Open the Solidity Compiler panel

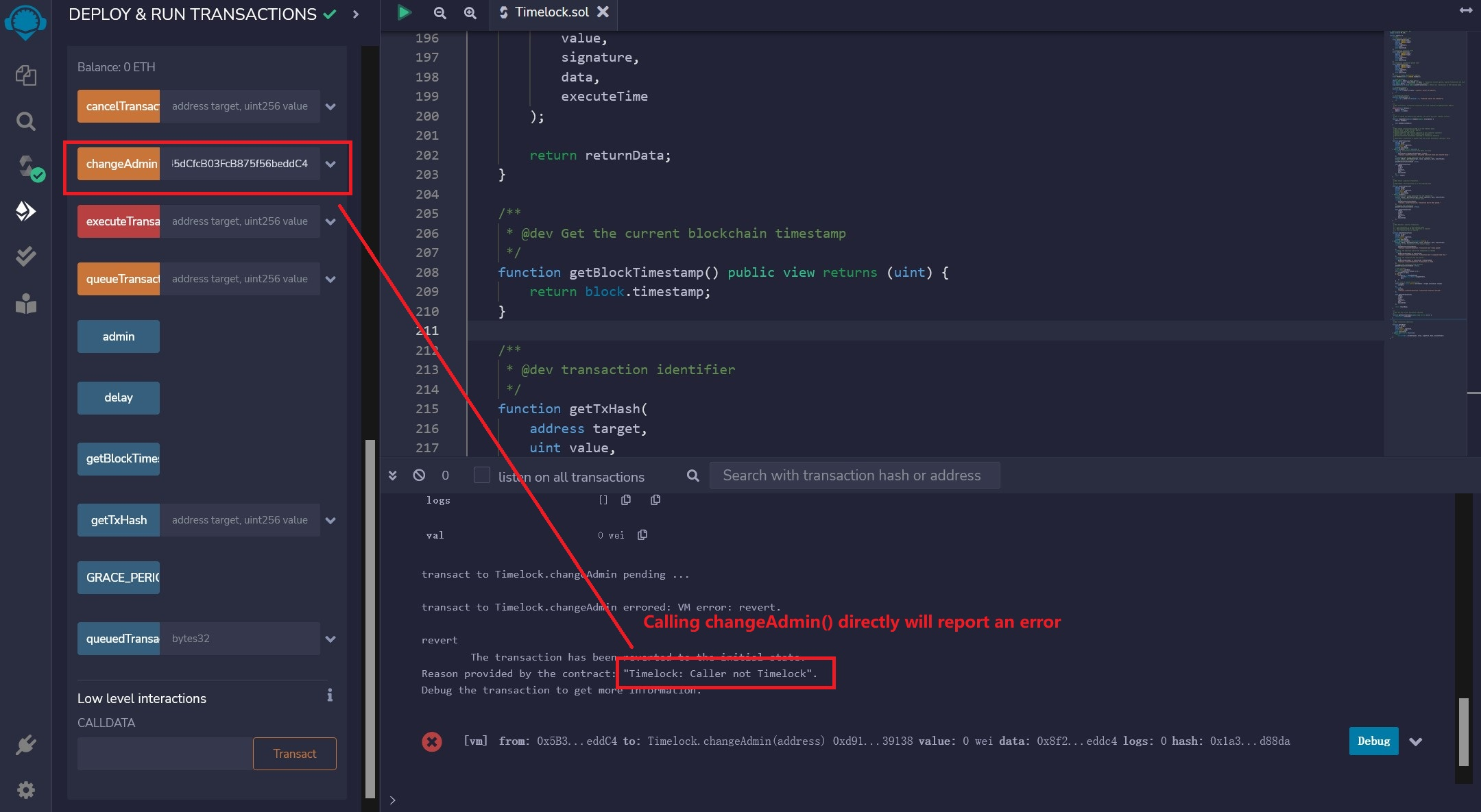[x=26, y=167]
